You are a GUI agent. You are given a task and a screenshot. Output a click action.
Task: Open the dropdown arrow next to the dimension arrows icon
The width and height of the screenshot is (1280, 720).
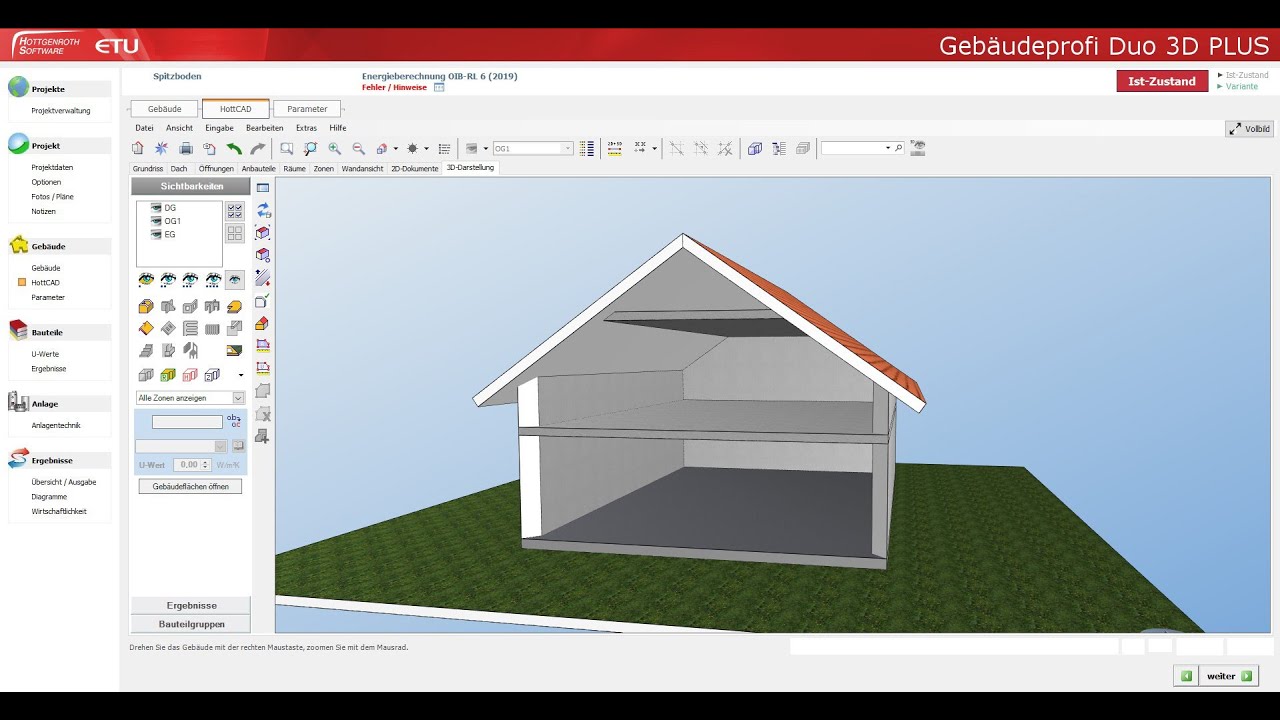coord(654,148)
